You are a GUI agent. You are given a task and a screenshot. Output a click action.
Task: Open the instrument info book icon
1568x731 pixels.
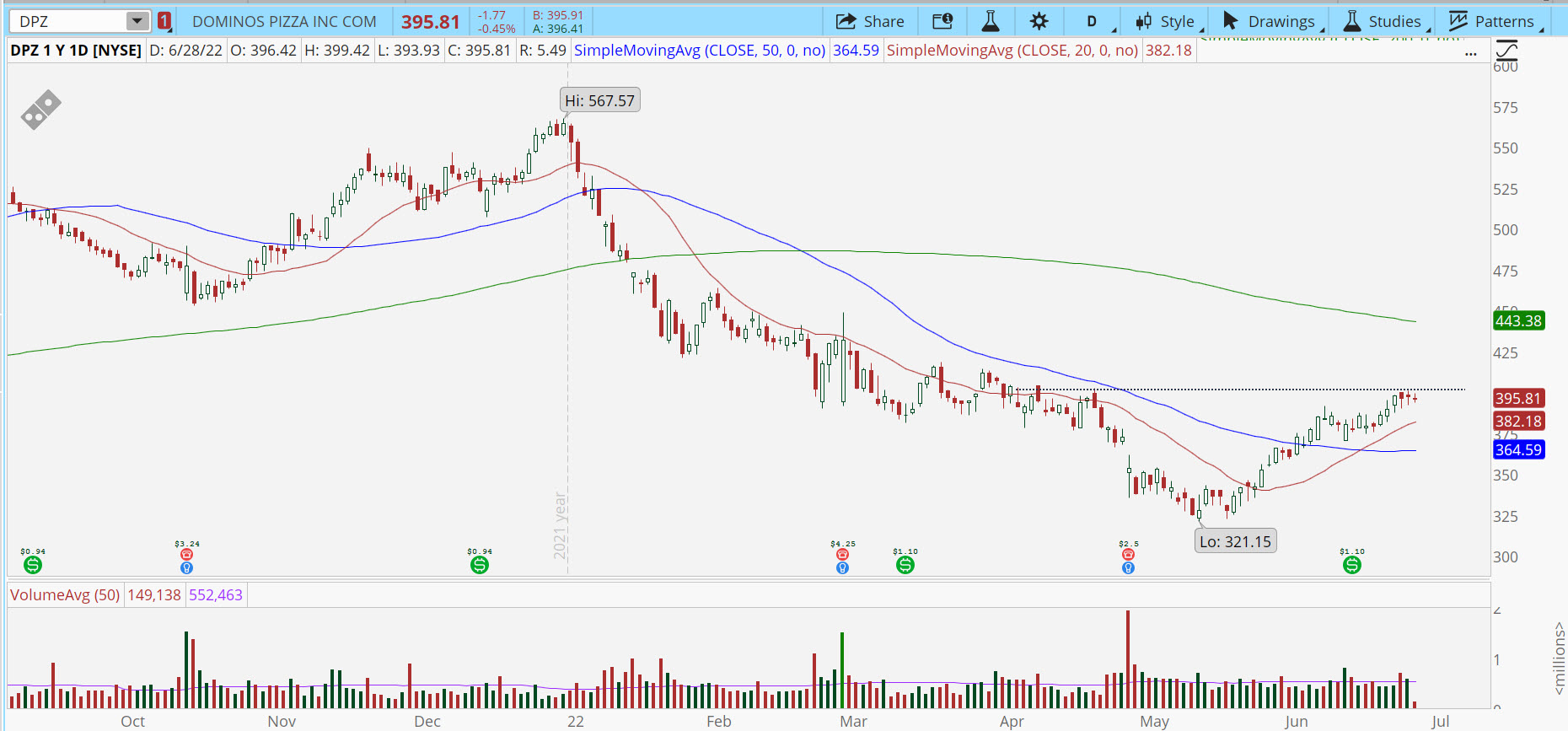(x=942, y=21)
